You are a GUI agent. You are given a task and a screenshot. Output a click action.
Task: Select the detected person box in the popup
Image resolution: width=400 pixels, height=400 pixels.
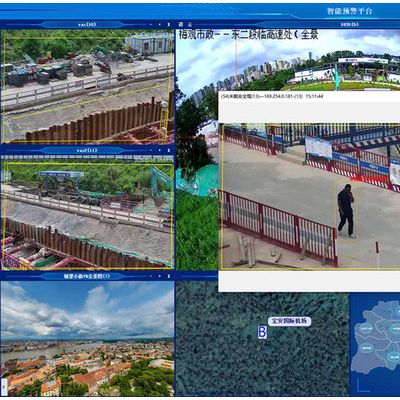[347, 210]
